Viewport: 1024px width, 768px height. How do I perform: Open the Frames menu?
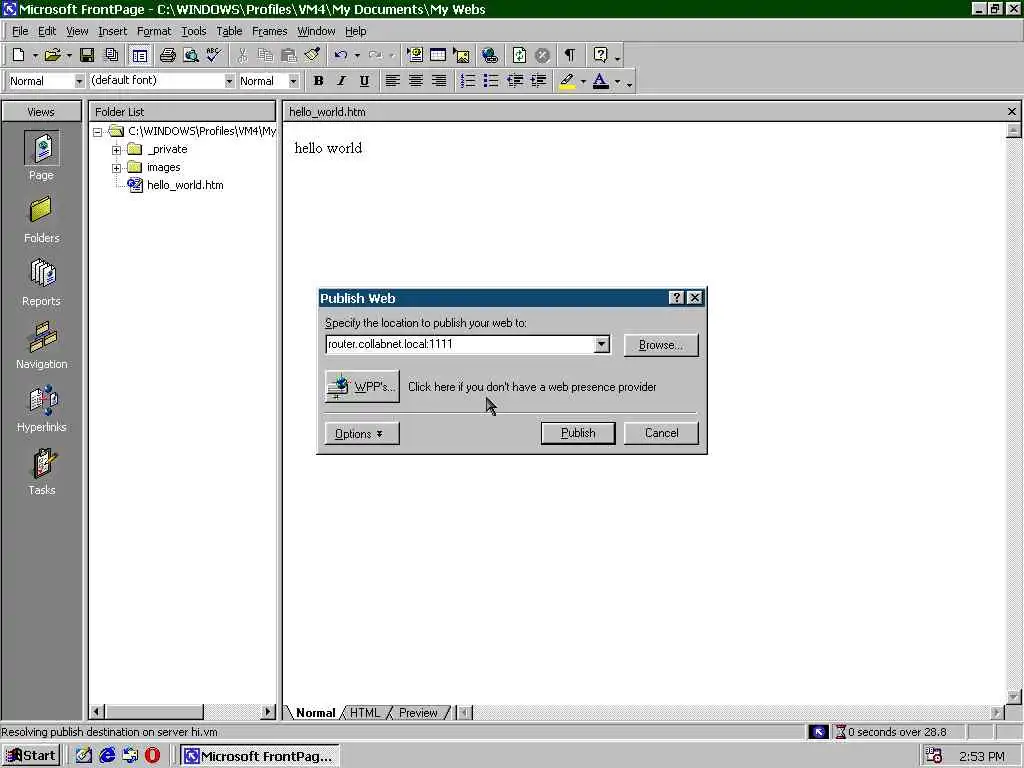click(269, 31)
